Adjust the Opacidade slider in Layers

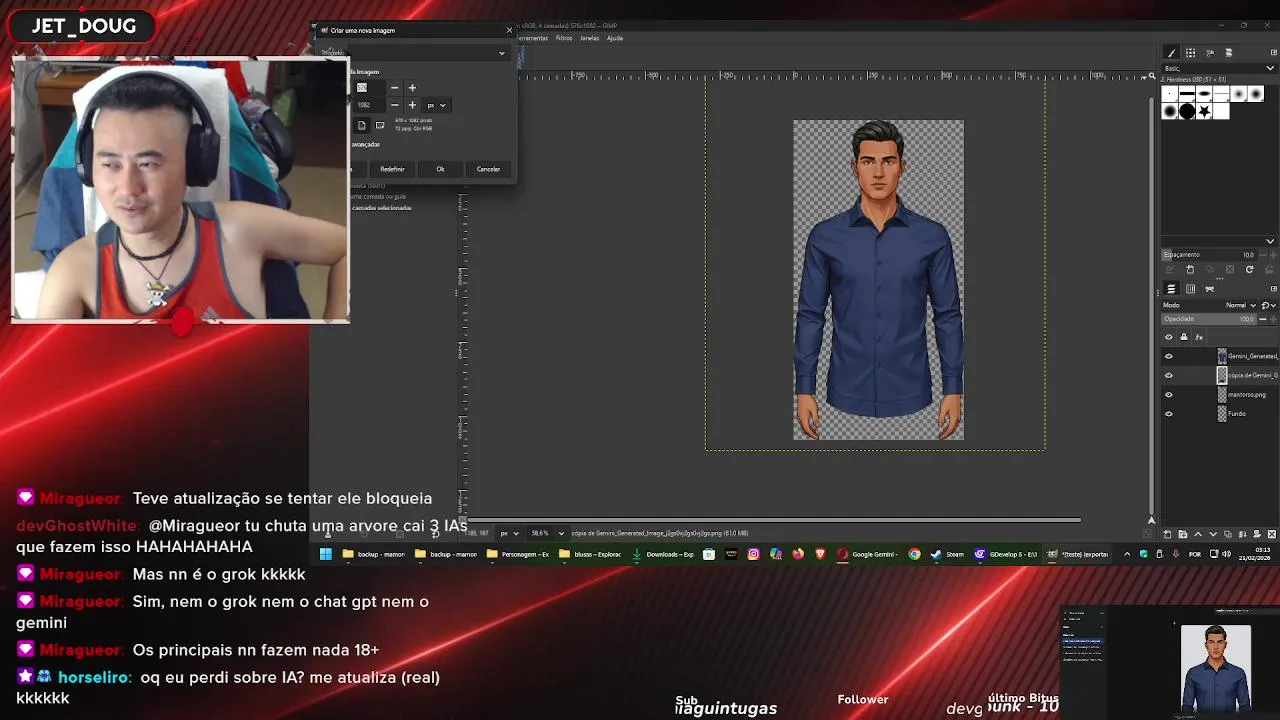pos(1210,319)
